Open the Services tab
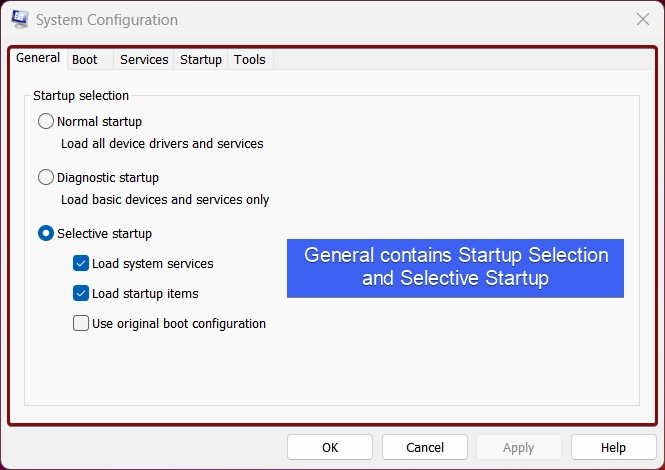Image resolution: width=665 pixels, height=470 pixels. (144, 60)
